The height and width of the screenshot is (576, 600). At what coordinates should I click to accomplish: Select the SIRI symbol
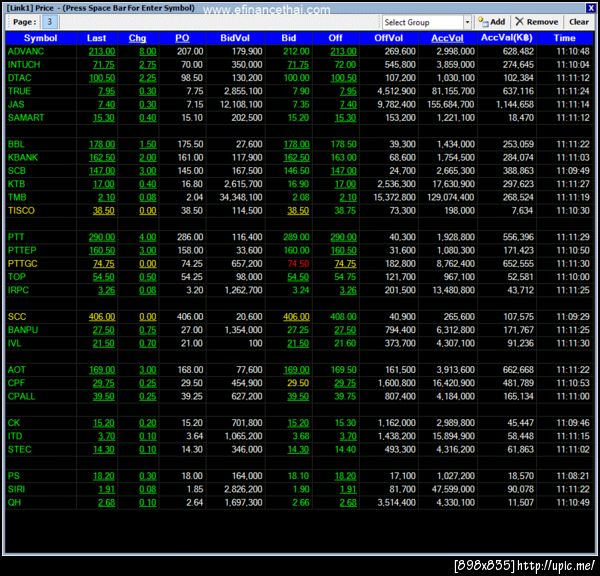tap(16, 489)
